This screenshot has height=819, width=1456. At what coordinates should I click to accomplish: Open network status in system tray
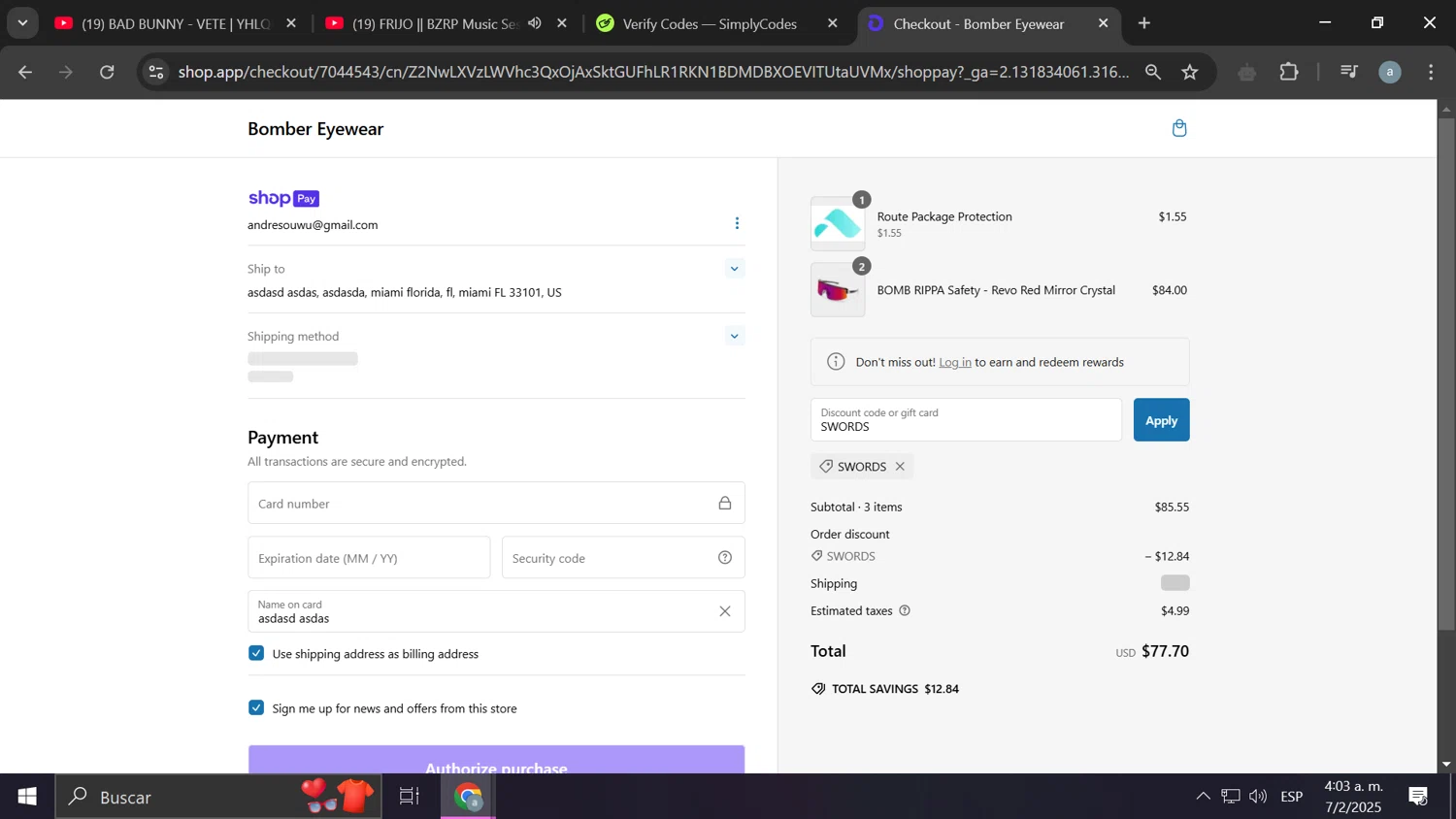[x=1231, y=797]
